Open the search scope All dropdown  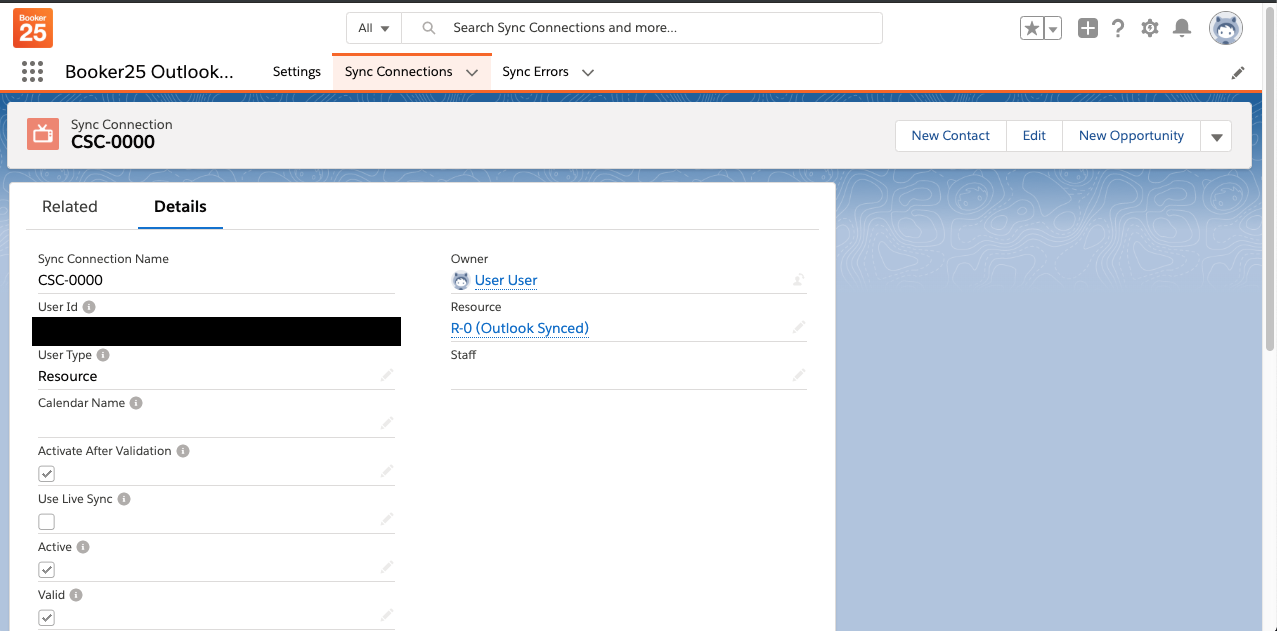[374, 28]
